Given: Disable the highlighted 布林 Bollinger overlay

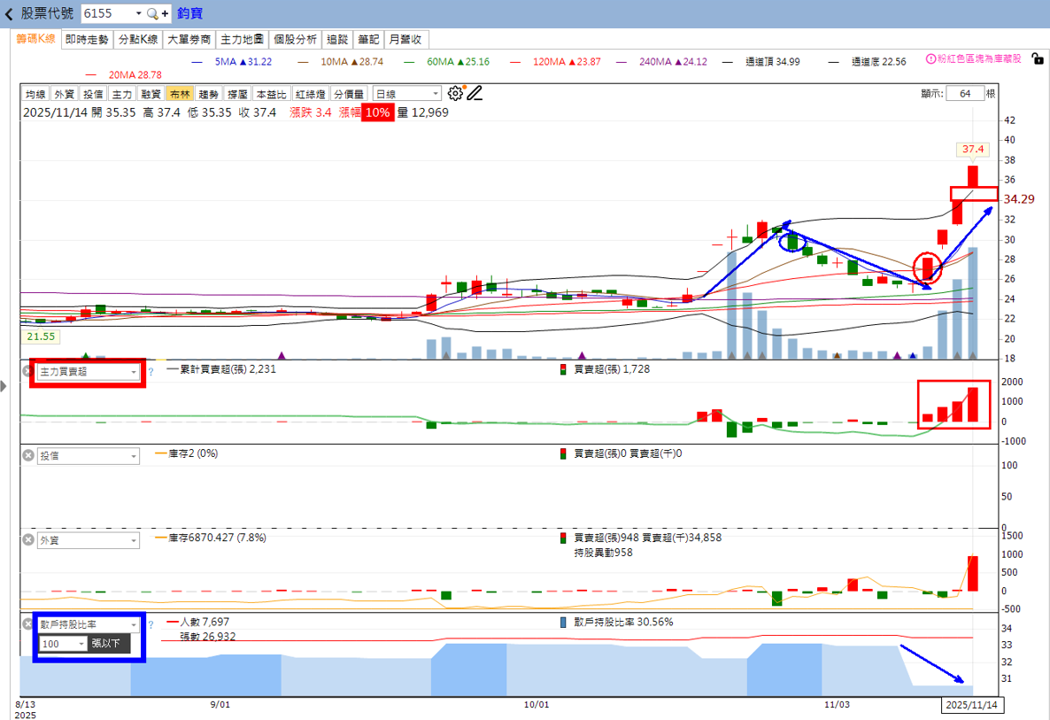Looking at the screenshot, I should pyautogui.click(x=179, y=94).
